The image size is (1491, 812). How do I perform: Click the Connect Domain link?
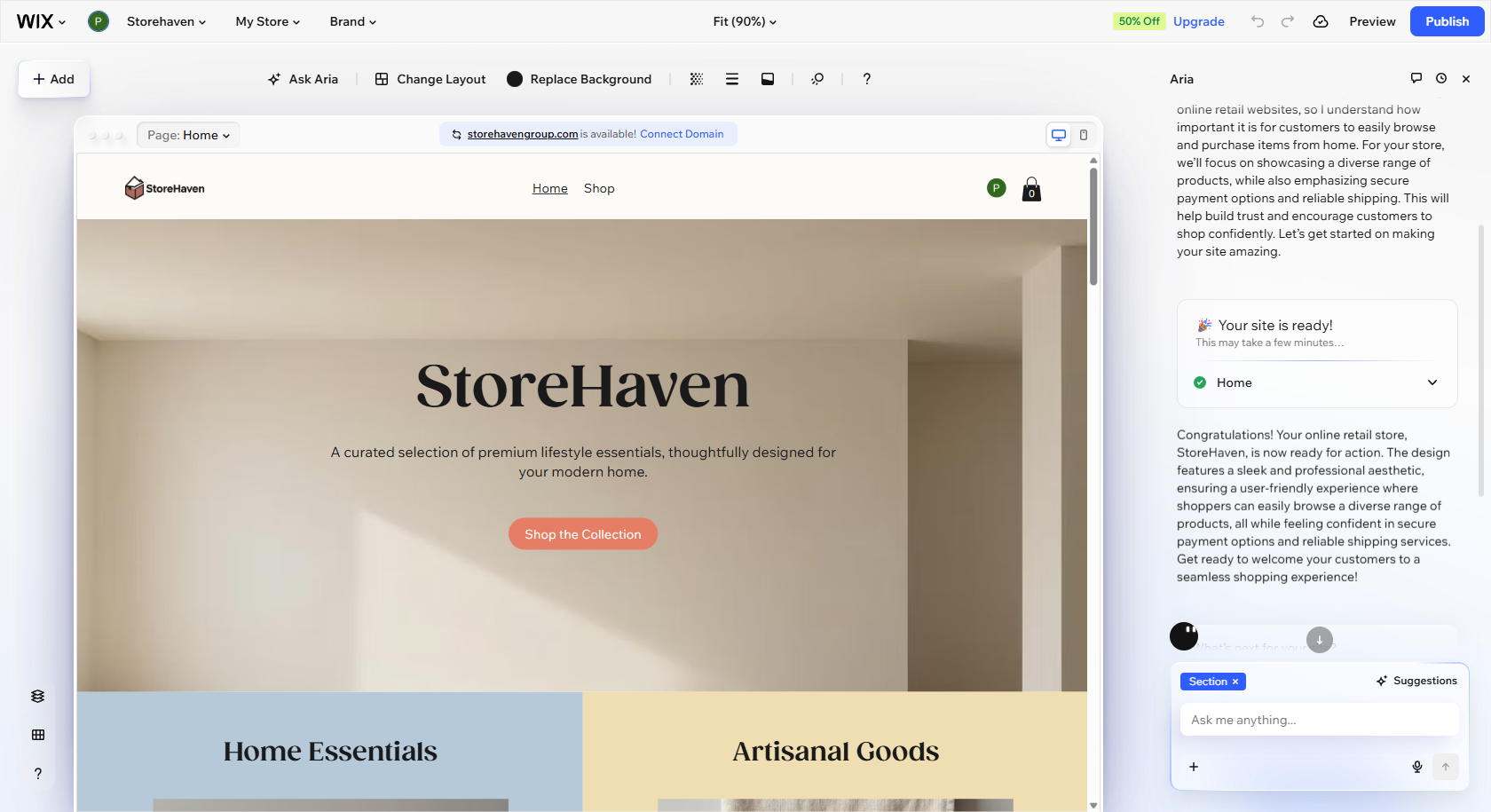682,134
